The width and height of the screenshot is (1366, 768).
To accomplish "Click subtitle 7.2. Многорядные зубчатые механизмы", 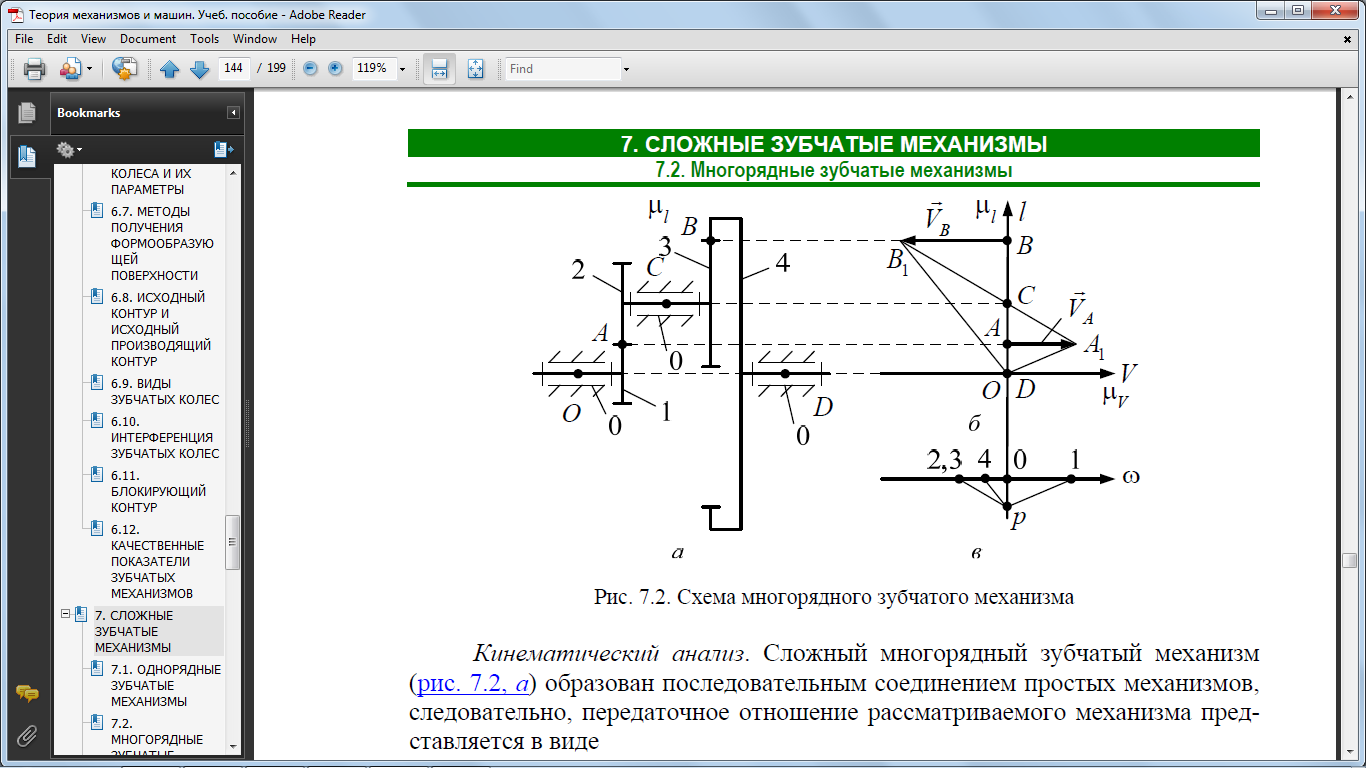I will coord(833,170).
